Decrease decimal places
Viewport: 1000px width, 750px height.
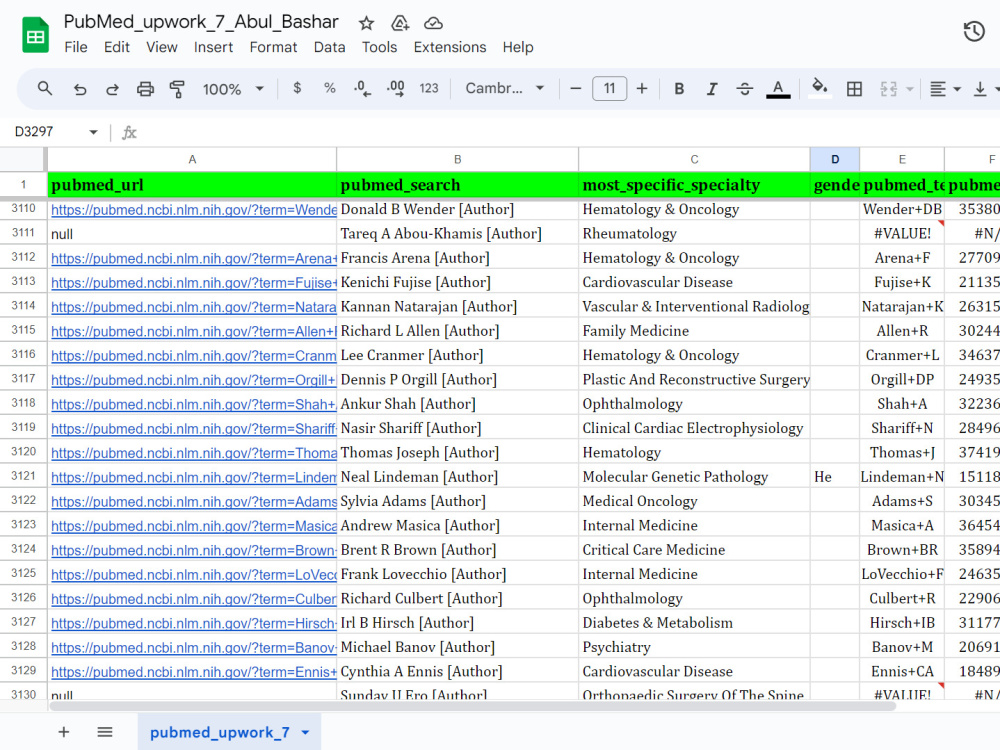(362, 89)
